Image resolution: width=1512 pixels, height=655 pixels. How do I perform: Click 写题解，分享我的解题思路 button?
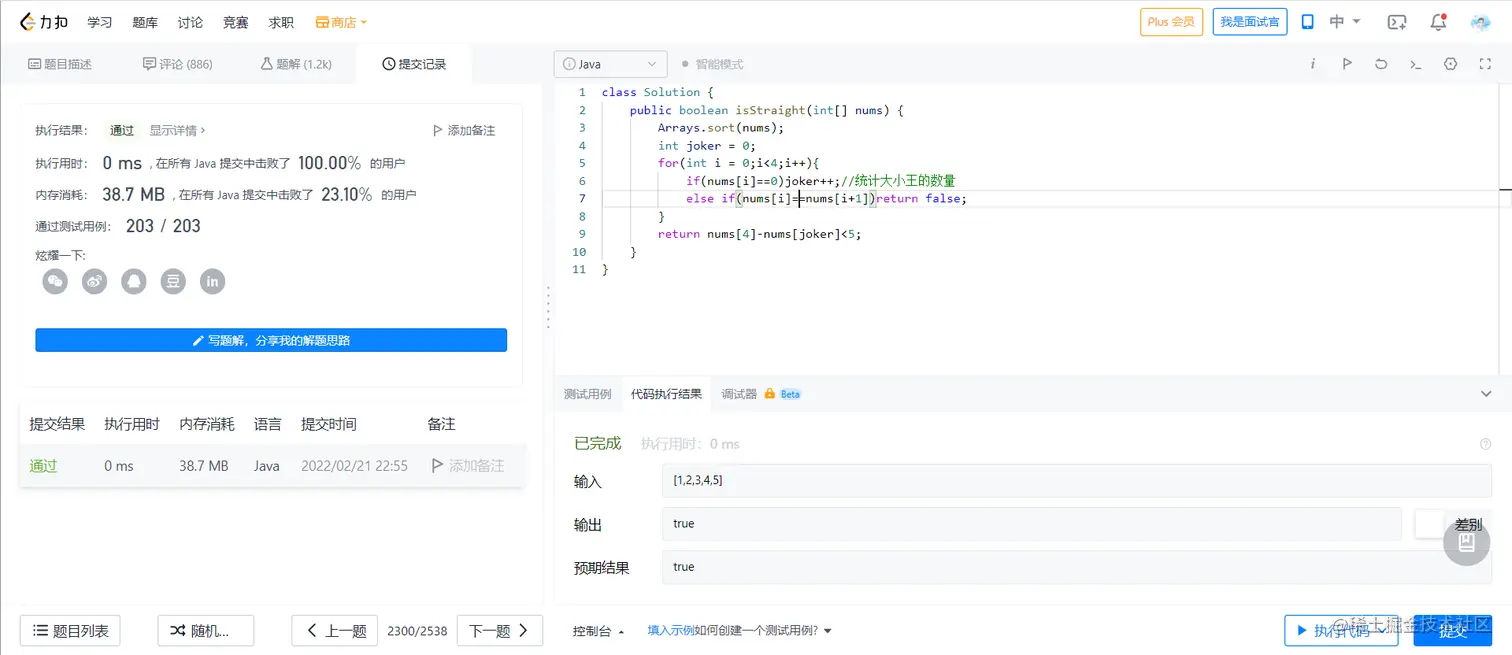coord(271,340)
